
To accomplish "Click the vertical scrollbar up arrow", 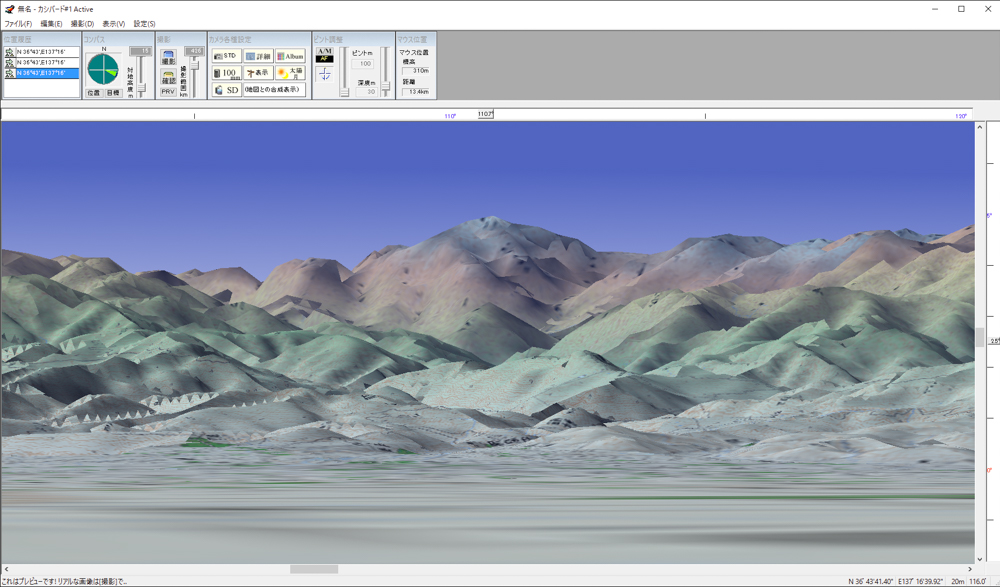I will tap(980, 127).
